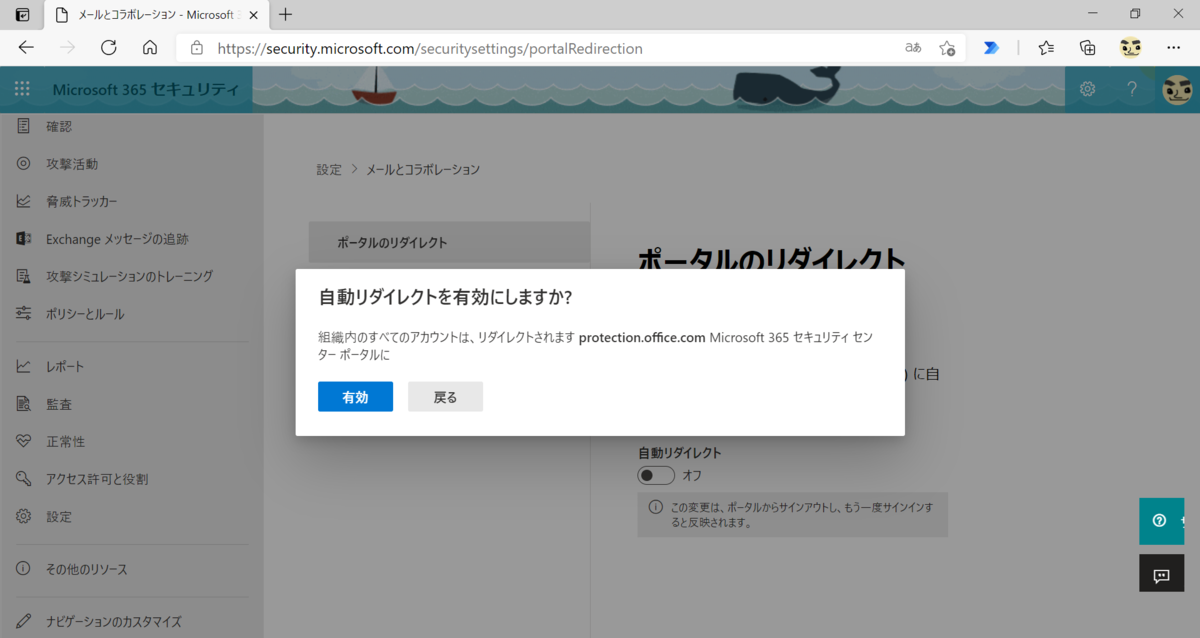
Task: Open the browser profile avatar
Action: tap(1130, 47)
